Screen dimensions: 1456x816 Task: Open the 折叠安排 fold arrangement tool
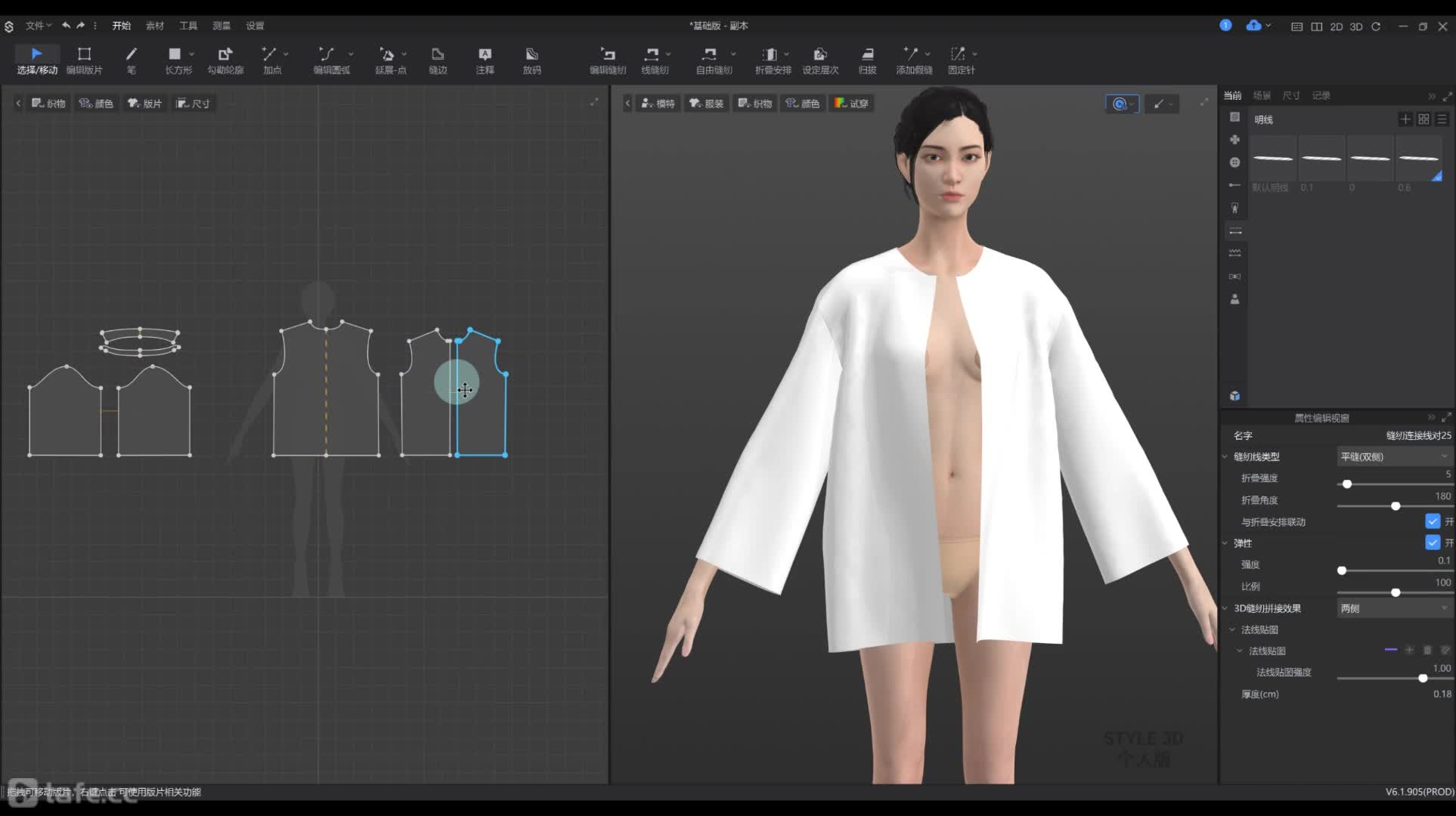pos(772,60)
